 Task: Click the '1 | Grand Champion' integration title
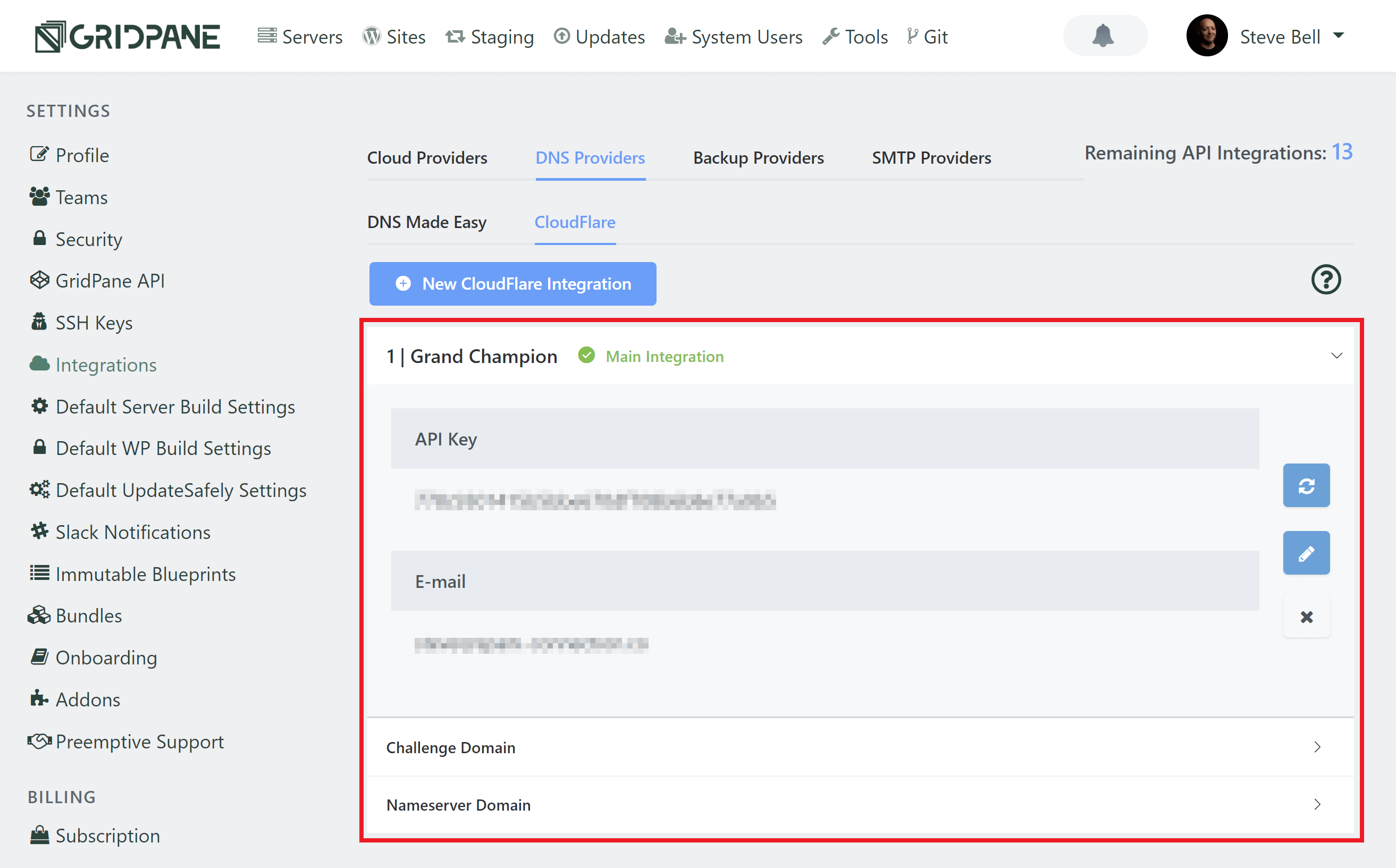click(x=471, y=356)
